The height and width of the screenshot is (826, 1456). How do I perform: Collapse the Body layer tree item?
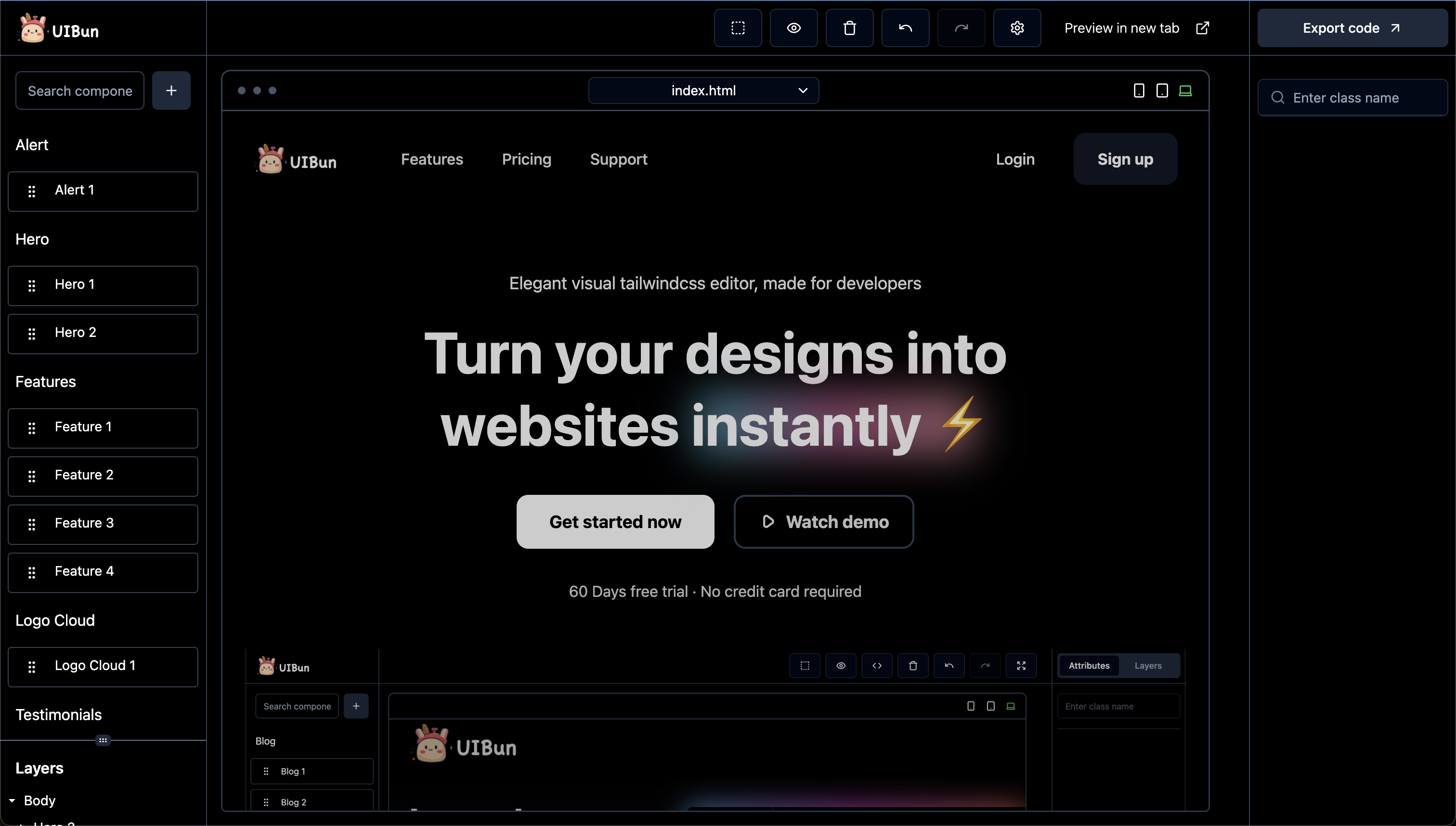pyautogui.click(x=12, y=800)
